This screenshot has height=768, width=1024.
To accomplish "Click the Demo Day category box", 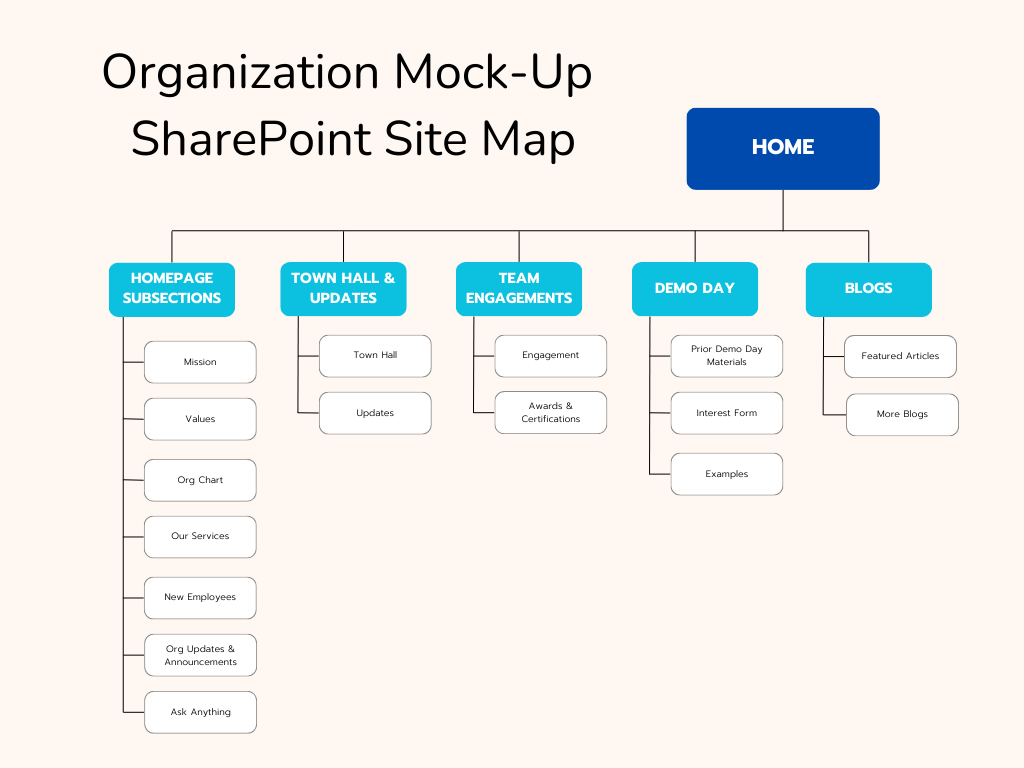I will click(x=694, y=289).
